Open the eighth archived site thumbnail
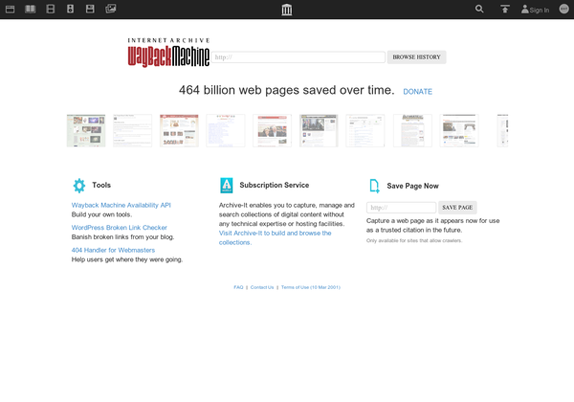Image resolution: width=574 pixels, height=402 pixels. point(413,131)
